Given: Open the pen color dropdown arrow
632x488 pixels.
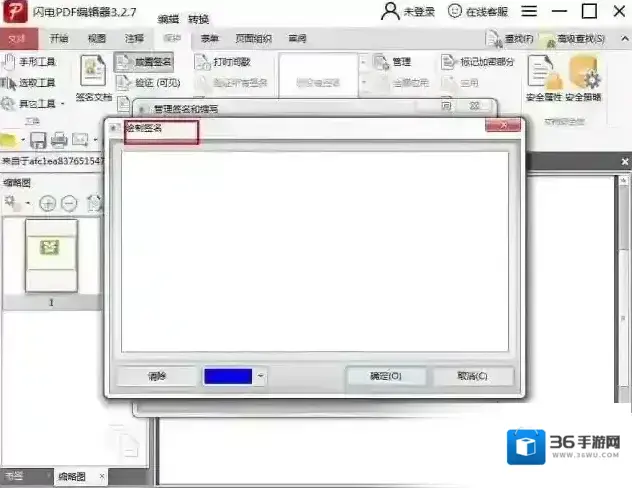Looking at the screenshot, I should (260, 376).
